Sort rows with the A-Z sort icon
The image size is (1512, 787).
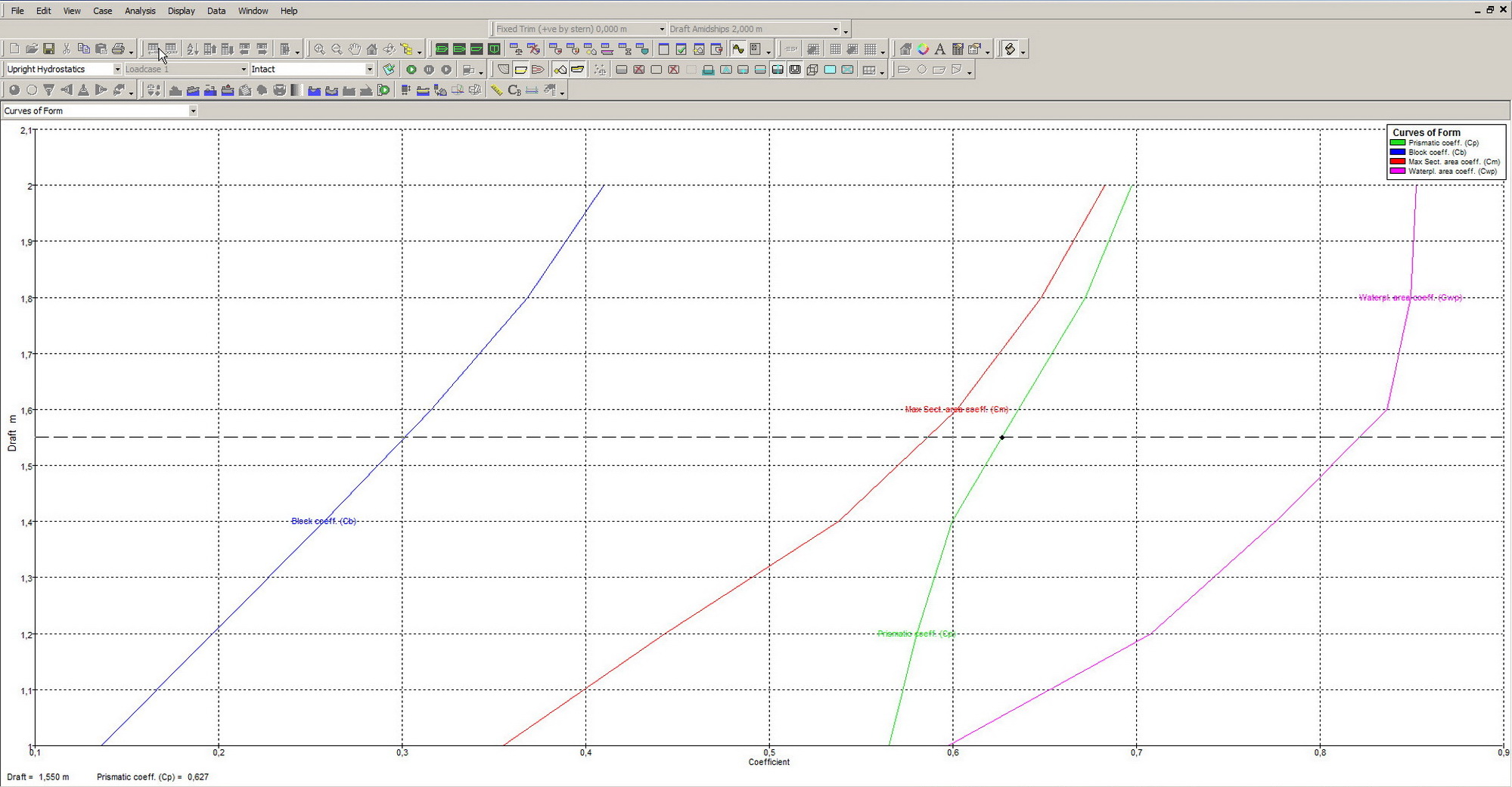click(x=192, y=49)
